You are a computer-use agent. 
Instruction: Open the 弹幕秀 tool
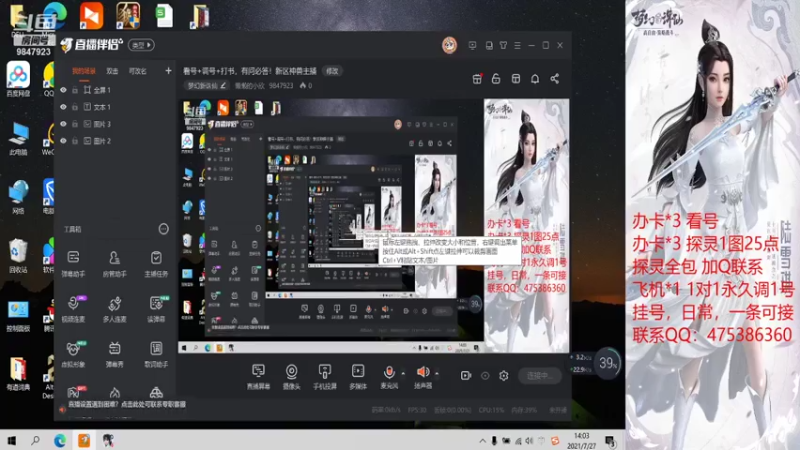114,354
